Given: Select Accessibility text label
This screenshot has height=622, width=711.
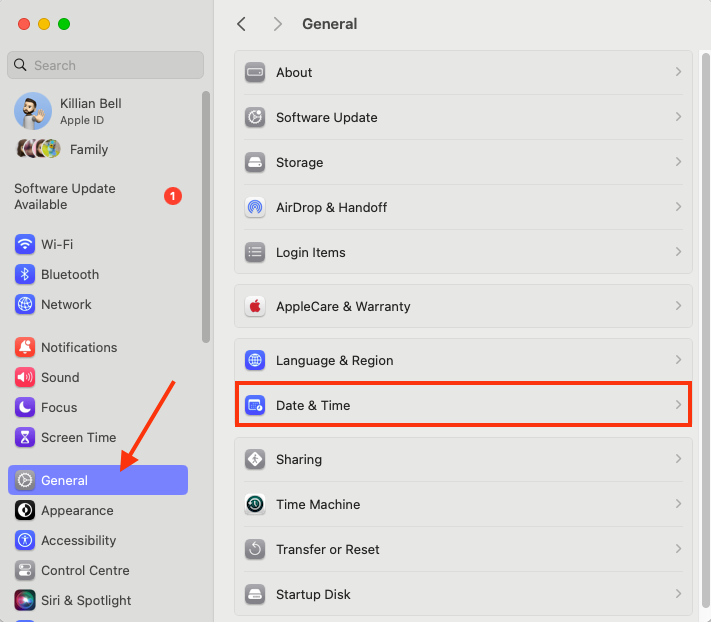Looking at the screenshot, I should click(78, 540).
